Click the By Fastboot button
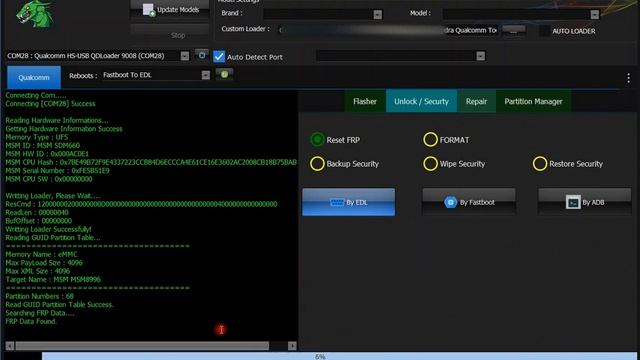This screenshot has width=640, height=360. click(x=469, y=202)
